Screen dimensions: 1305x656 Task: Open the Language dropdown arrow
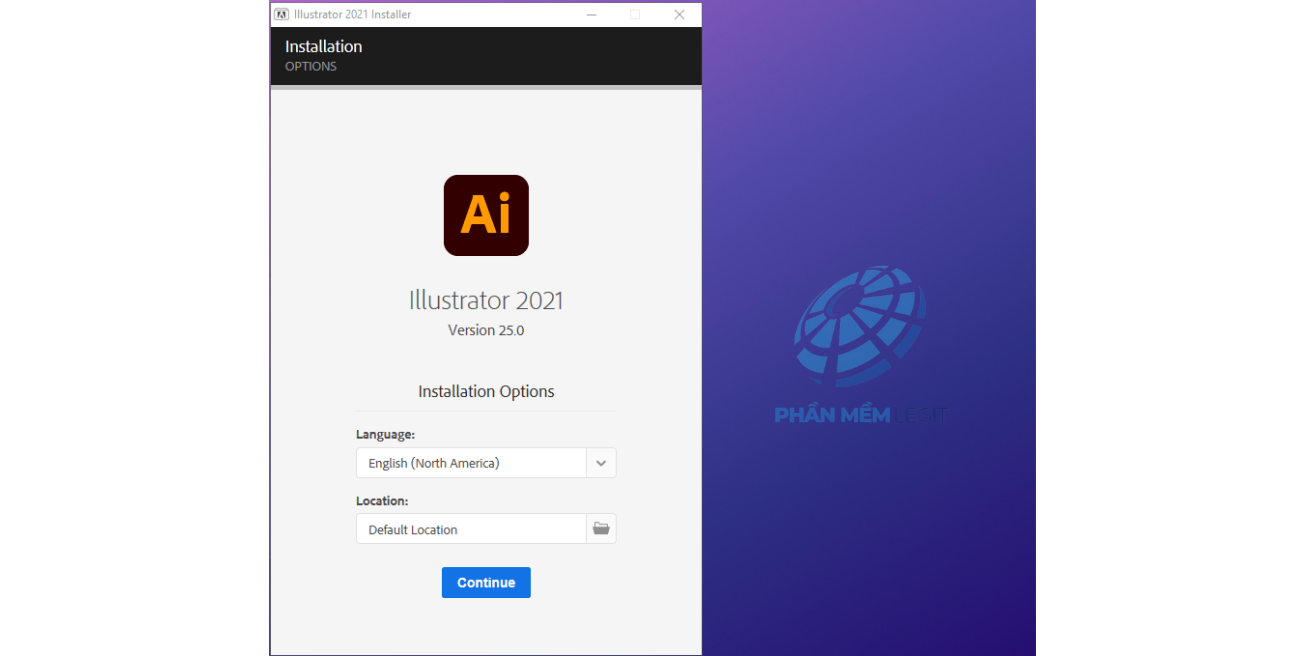[x=601, y=463]
